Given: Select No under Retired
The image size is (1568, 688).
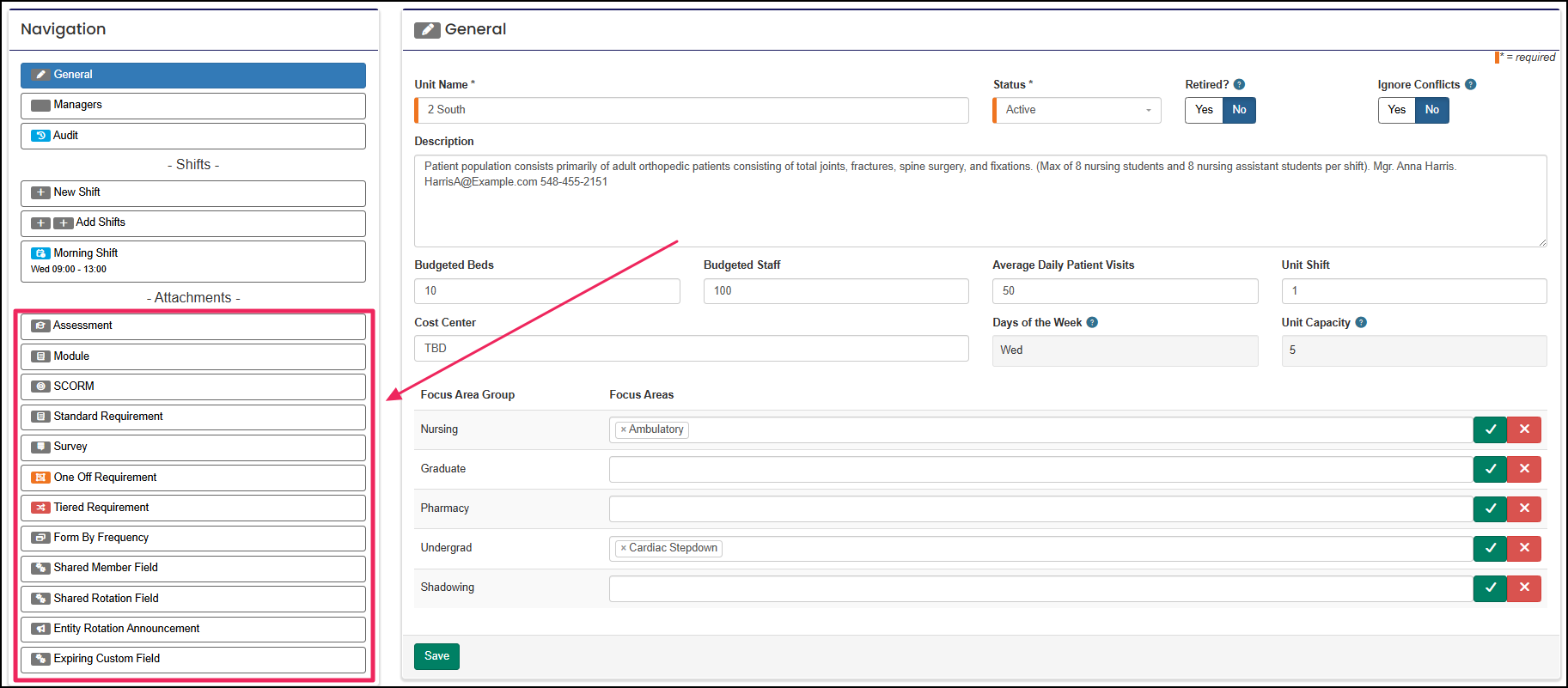Looking at the screenshot, I should pyautogui.click(x=1239, y=110).
